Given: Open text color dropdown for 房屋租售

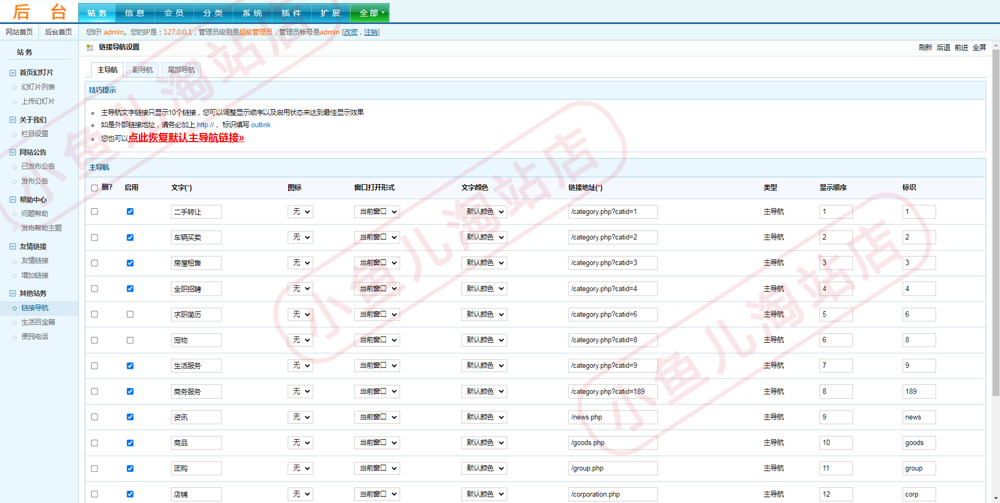Looking at the screenshot, I should [x=484, y=263].
